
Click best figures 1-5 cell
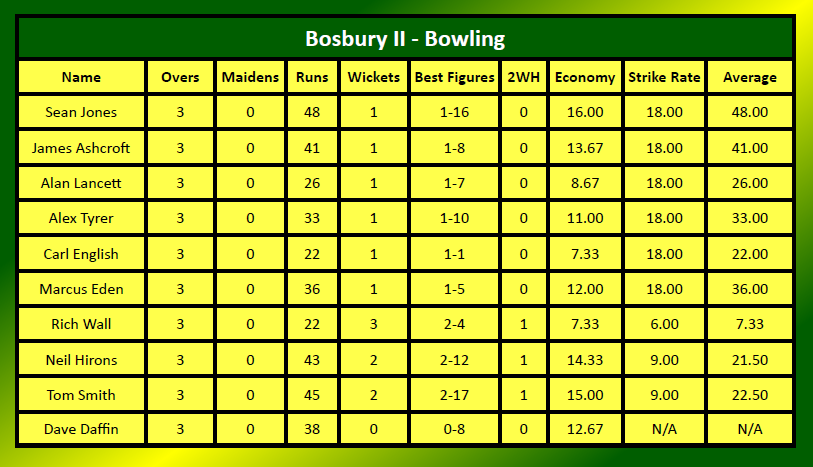pyautogui.click(x=455, y=289)
